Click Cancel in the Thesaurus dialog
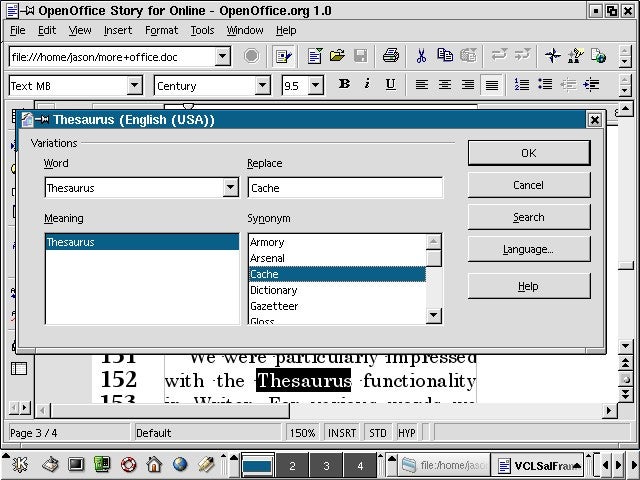 pos(529,185)
